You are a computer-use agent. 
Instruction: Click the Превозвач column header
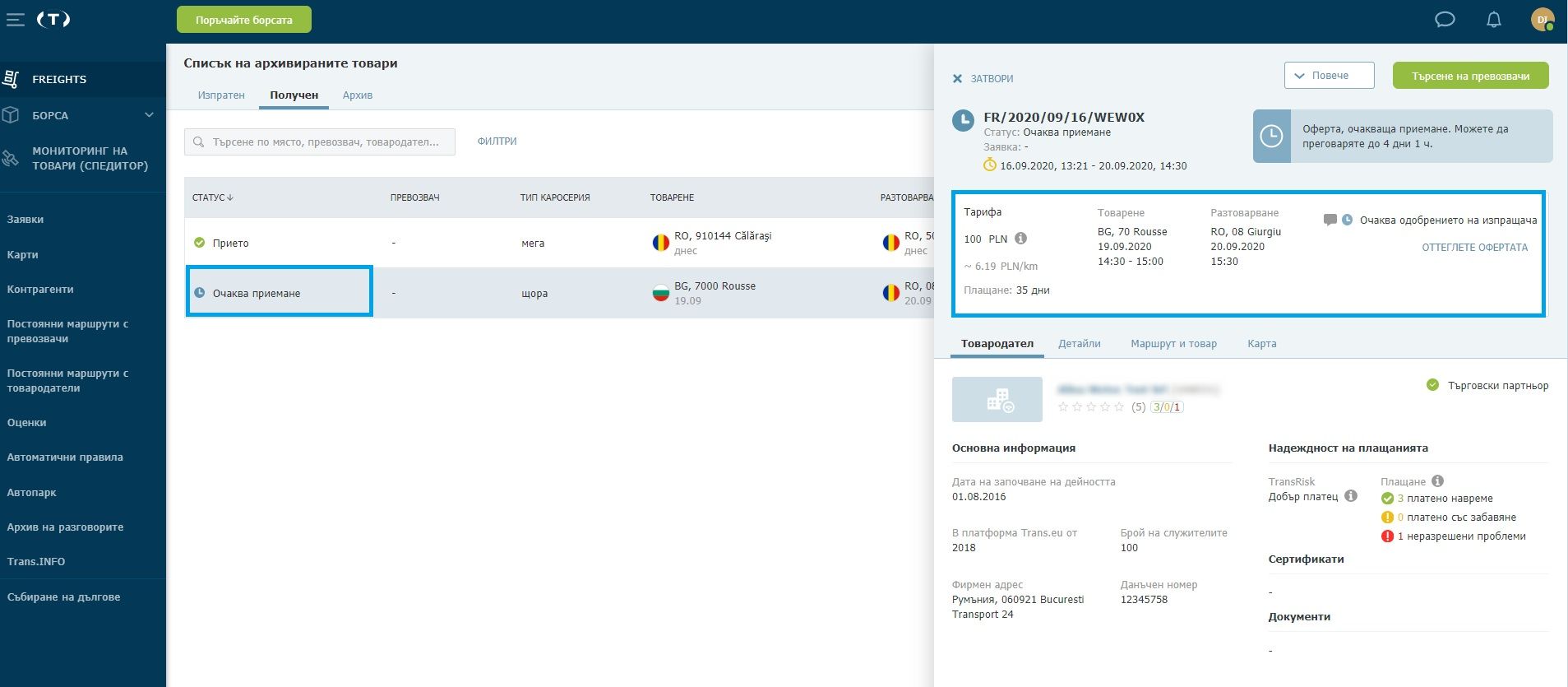pos(414,197)
